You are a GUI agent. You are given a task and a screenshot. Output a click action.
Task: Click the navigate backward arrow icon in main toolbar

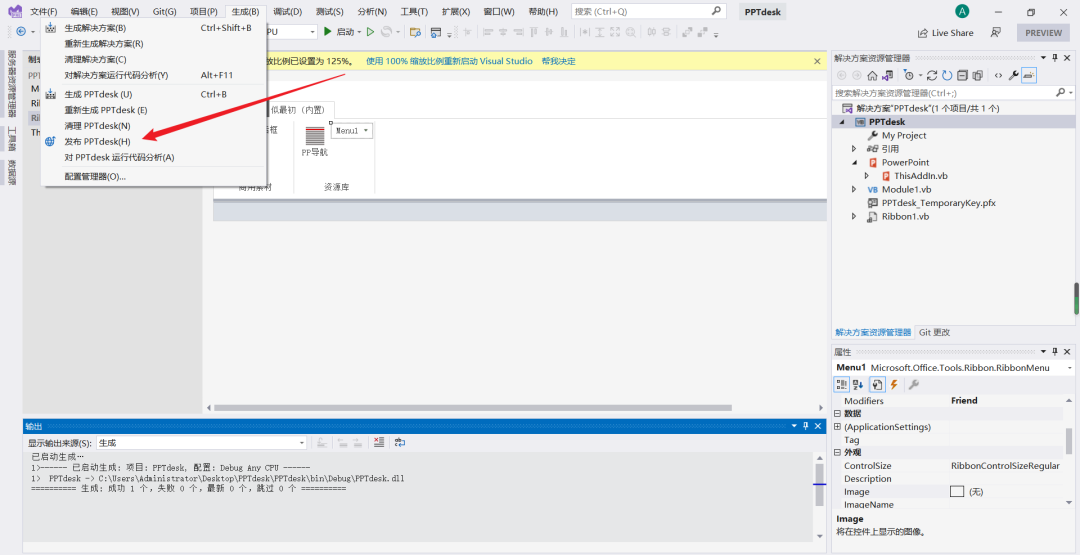pos(21,32)
